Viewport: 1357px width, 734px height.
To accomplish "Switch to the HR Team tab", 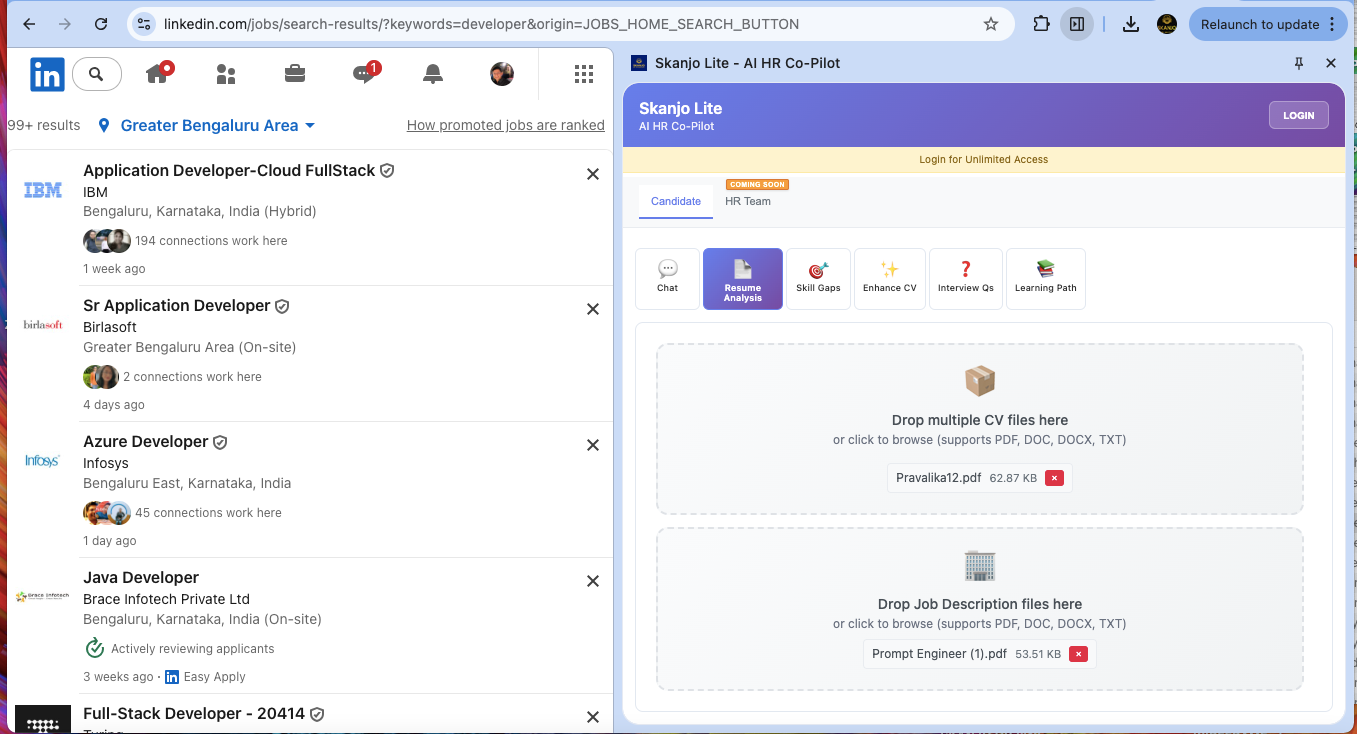I will [748, 201].
